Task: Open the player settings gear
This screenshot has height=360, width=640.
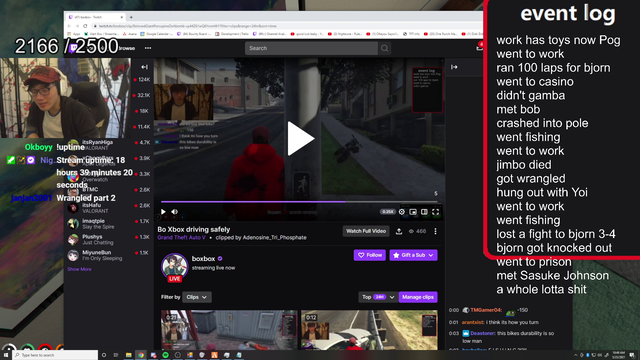Action: (x=402, y=211)
